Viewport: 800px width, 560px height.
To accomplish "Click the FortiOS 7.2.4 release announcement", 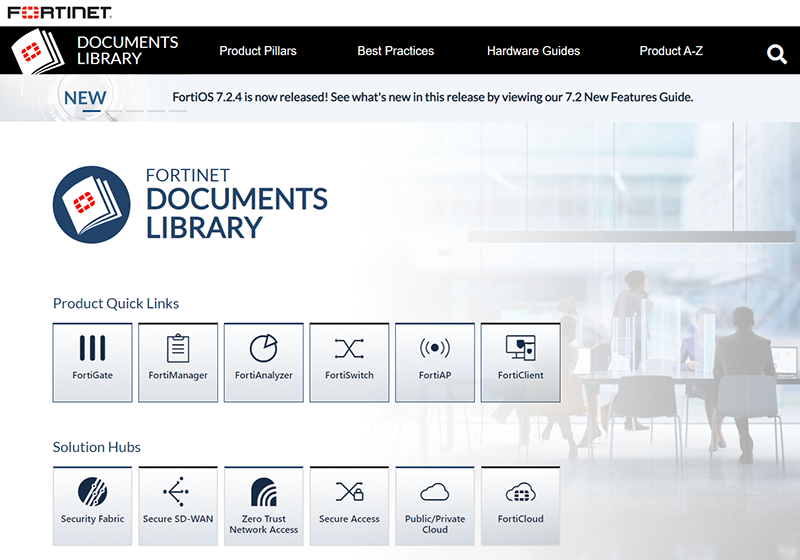I will 433,97.
